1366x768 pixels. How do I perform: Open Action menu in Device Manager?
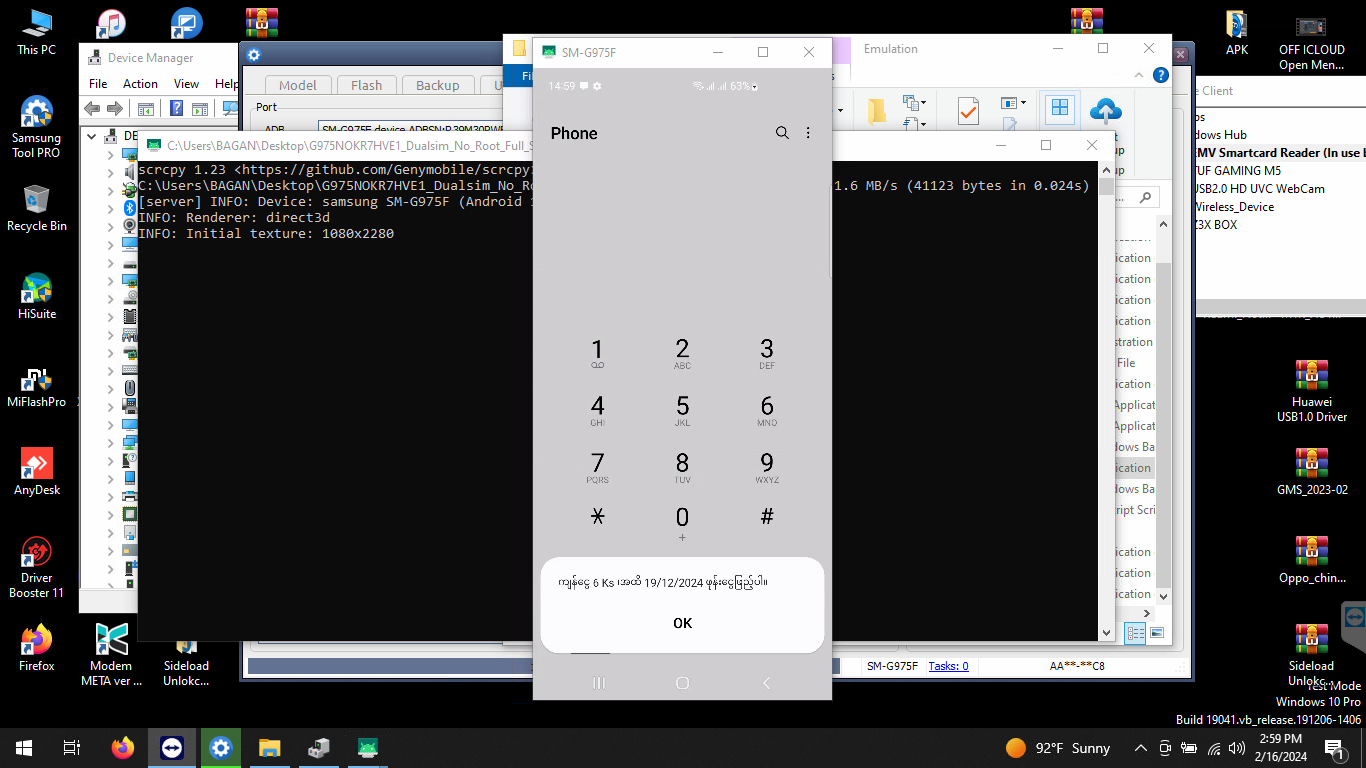point(140,84)
